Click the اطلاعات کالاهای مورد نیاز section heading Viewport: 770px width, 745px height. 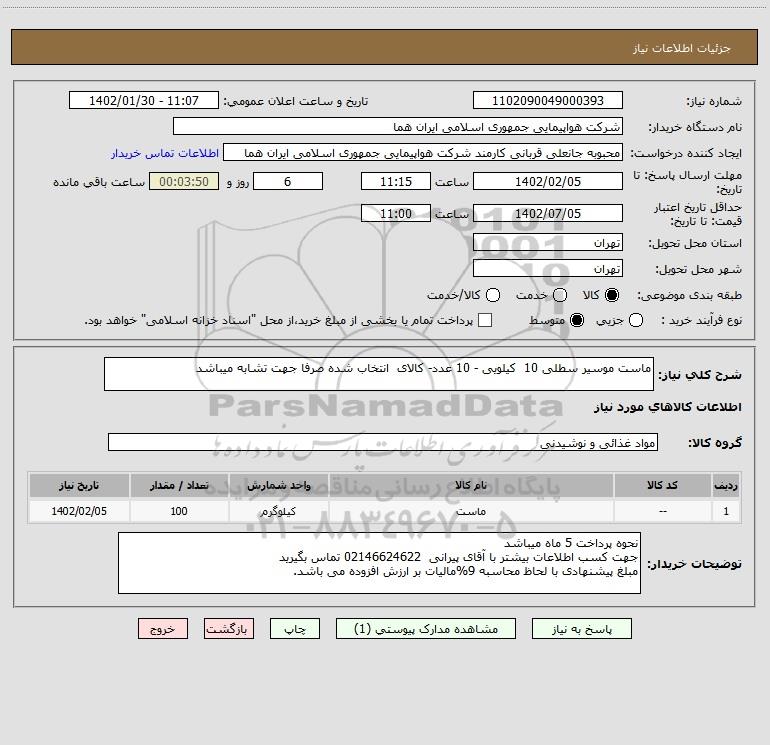point(667,407)
